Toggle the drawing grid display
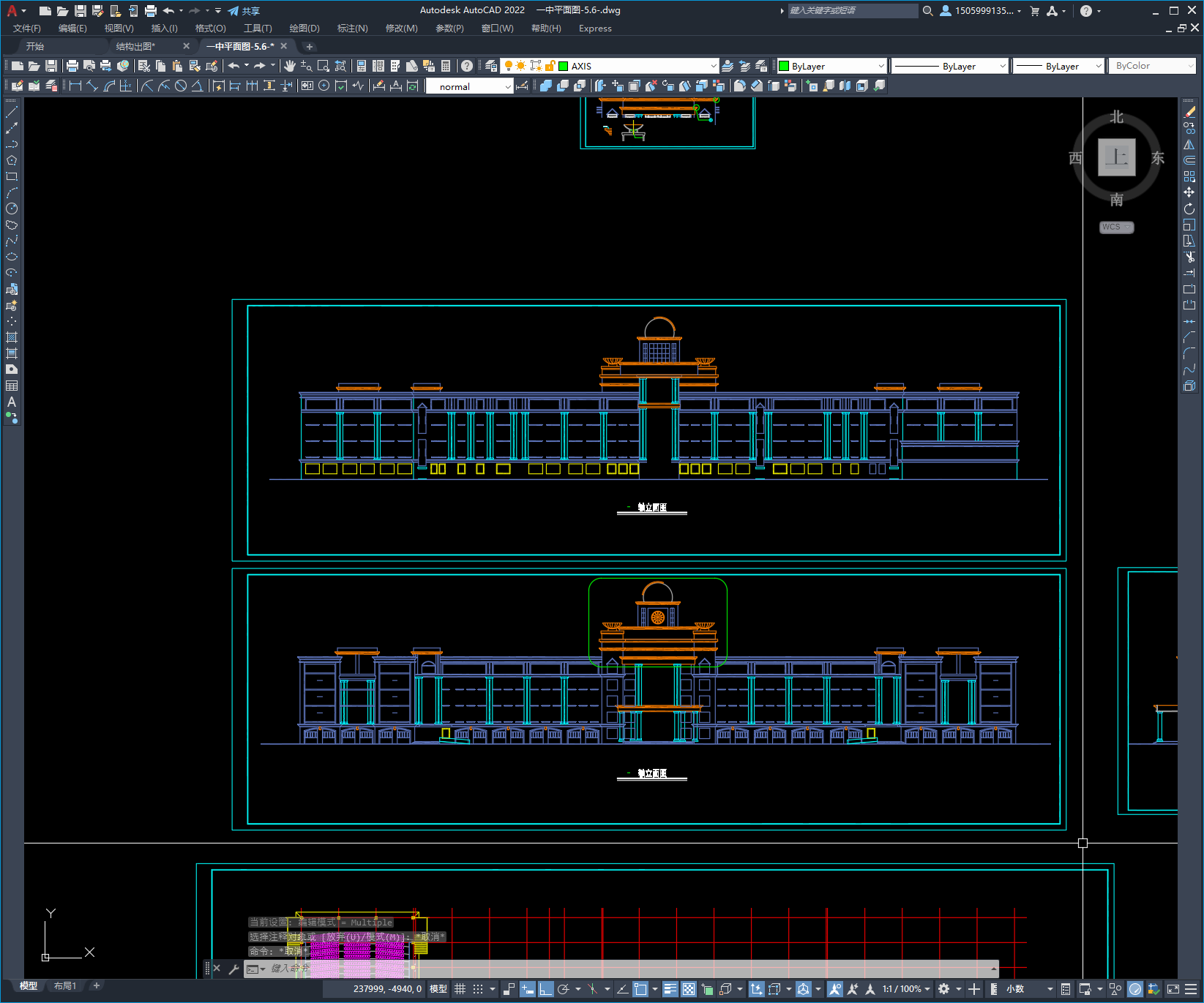 [x=460, y=989]
